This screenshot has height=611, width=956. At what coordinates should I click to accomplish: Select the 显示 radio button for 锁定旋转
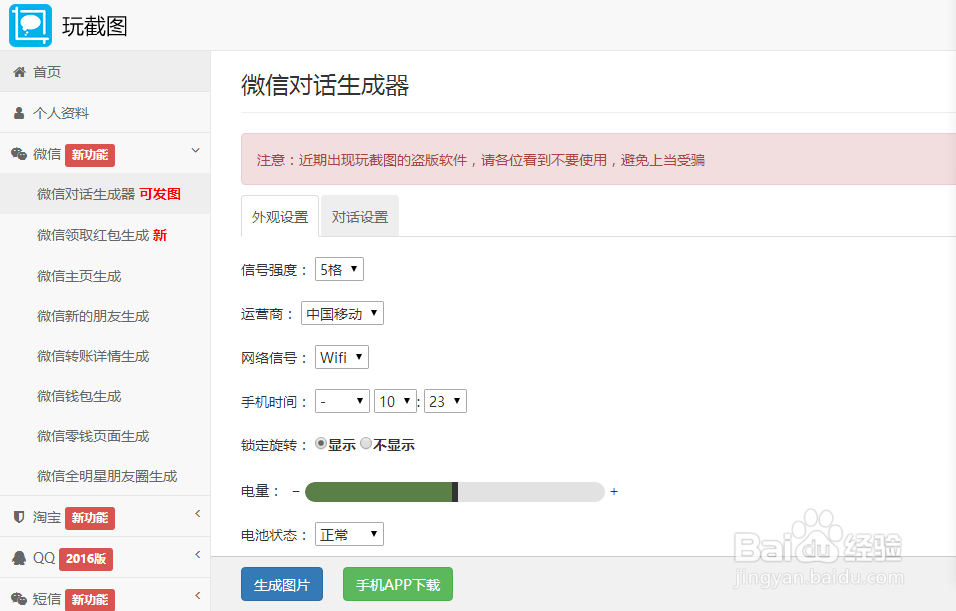[320, 443]
